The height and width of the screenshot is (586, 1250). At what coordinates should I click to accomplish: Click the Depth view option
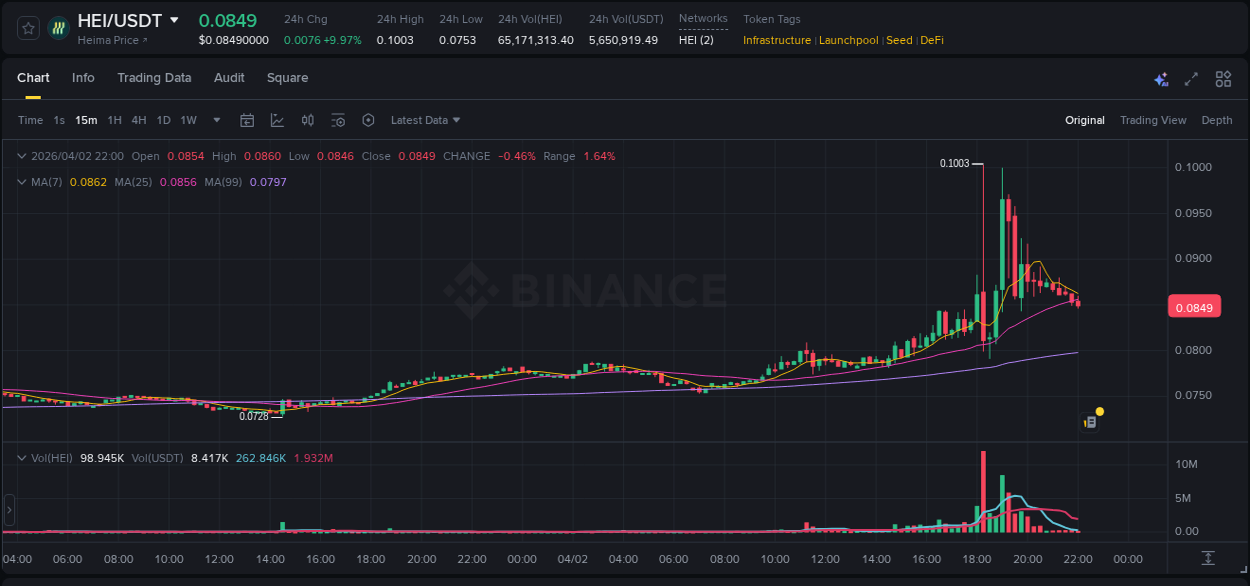(x=1217, y=120)
